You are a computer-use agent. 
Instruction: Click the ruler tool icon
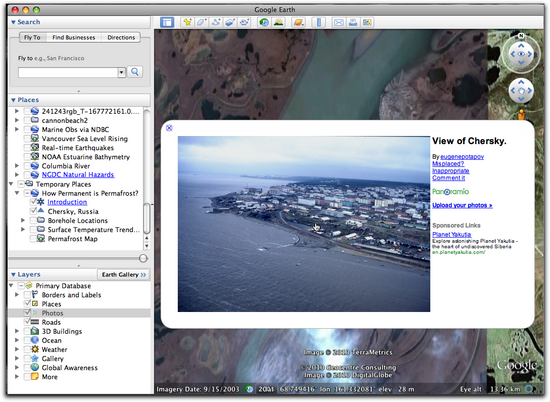tap(319, 22)
